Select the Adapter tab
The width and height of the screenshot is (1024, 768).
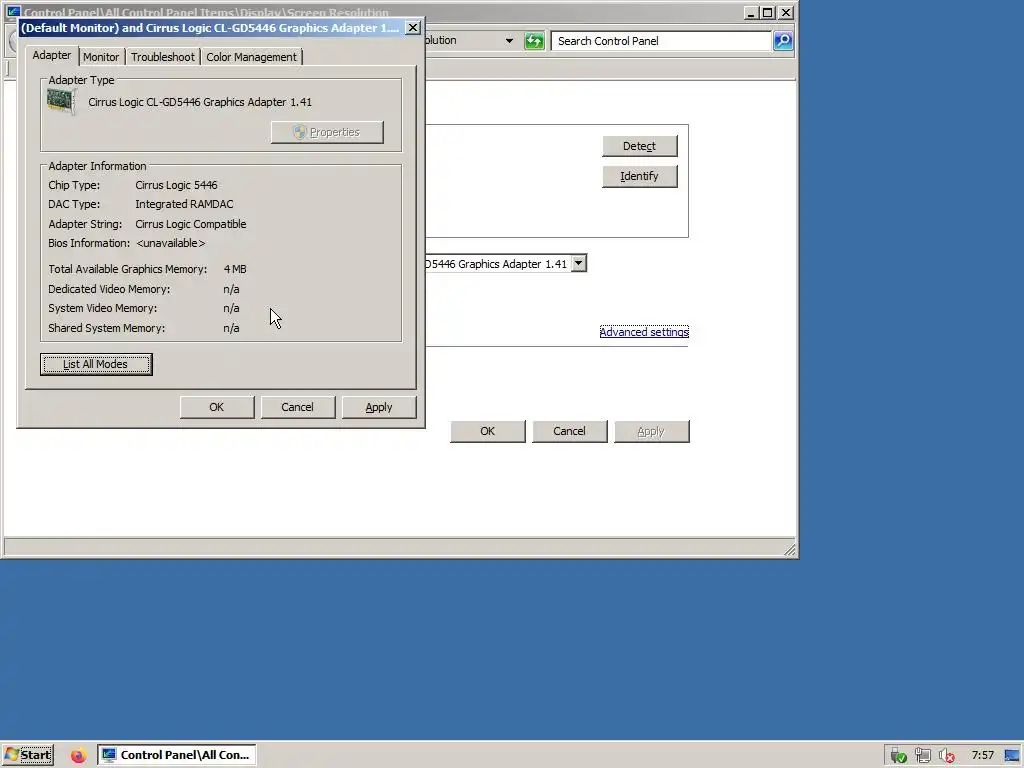52,56
